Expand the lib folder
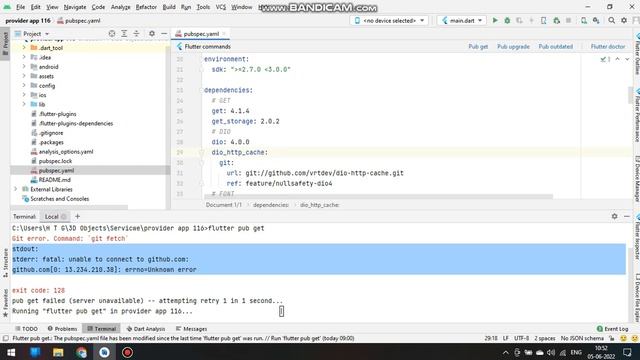This screenshot has height=360, width=640. (24, 104)
